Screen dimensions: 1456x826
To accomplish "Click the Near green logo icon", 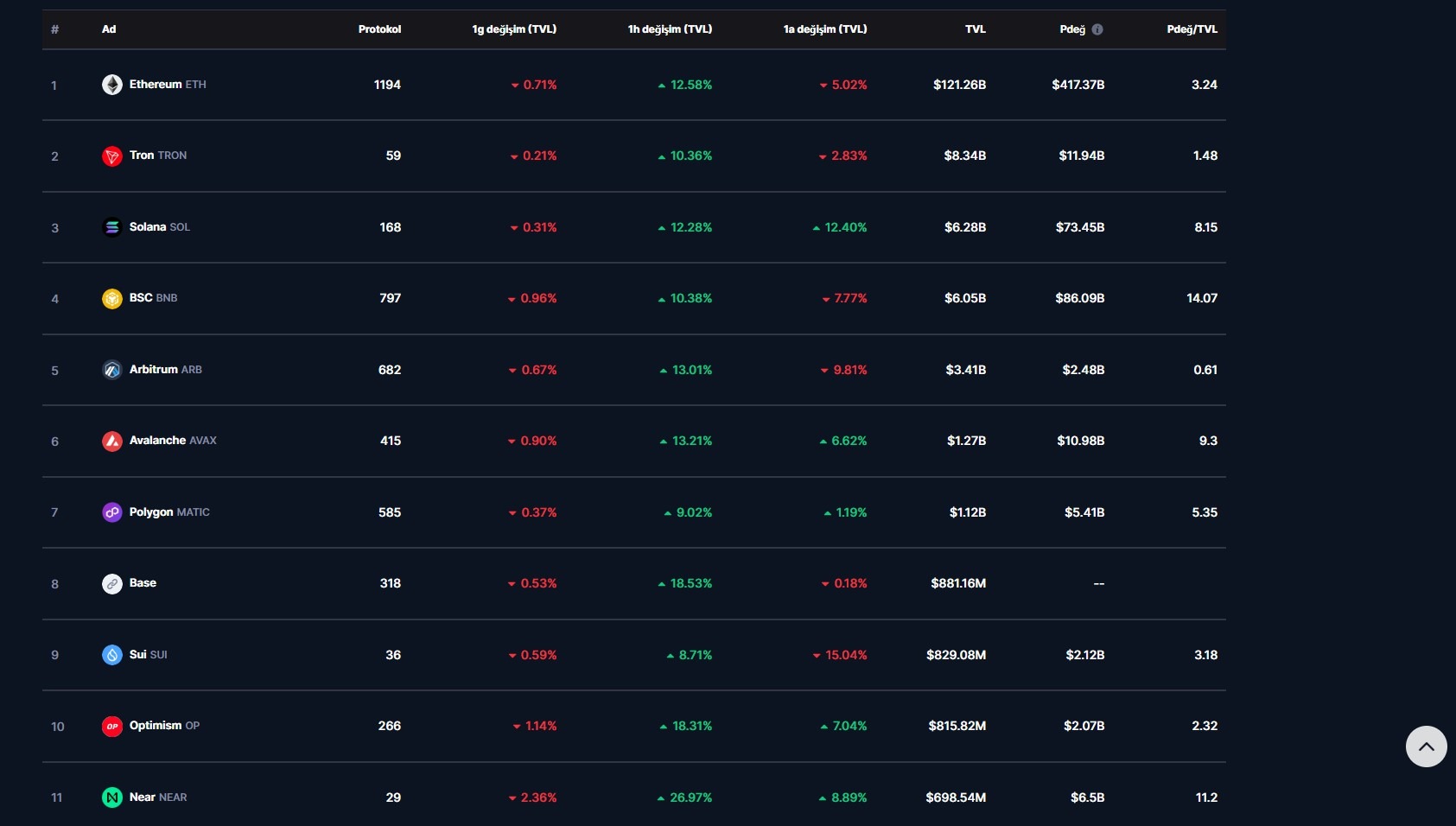I will pos(112,797).
